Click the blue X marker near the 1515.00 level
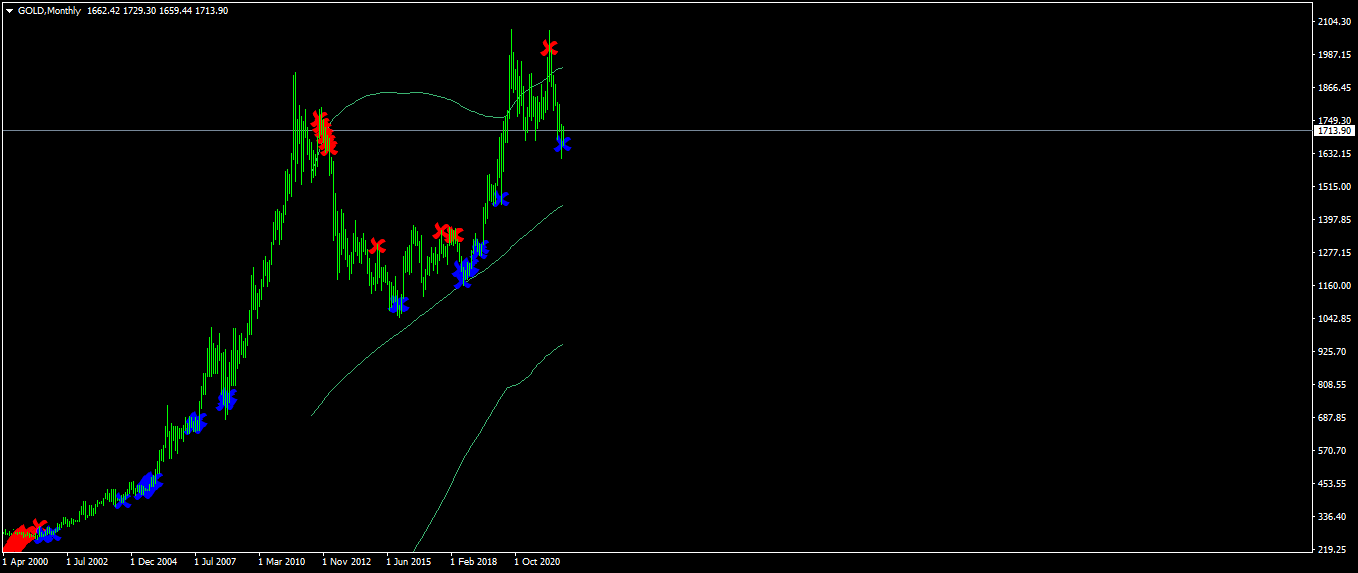Viewport: 1358px width, 573px height. click(x=500, y=198)
